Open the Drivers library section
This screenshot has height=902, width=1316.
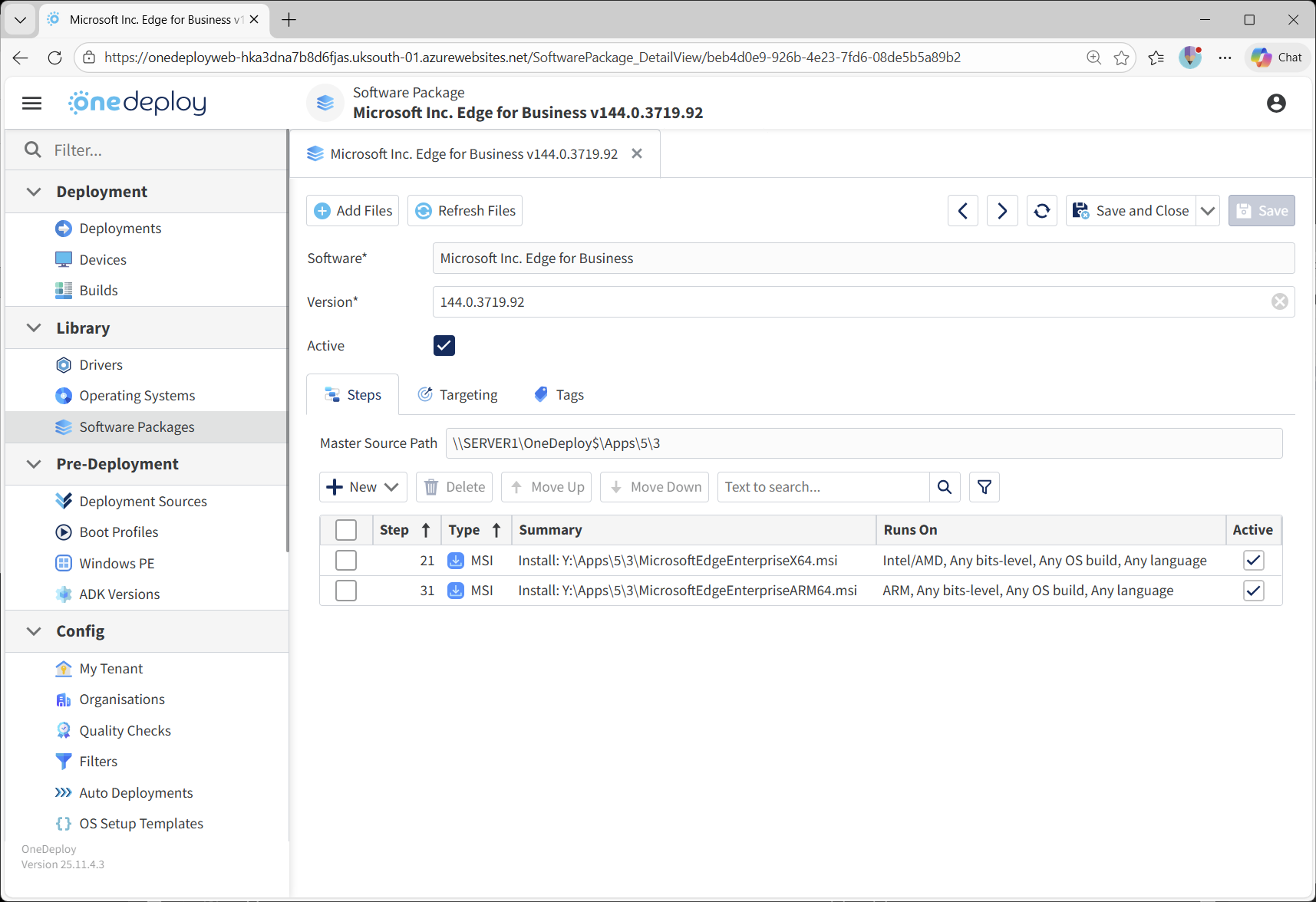click(101, 364)
